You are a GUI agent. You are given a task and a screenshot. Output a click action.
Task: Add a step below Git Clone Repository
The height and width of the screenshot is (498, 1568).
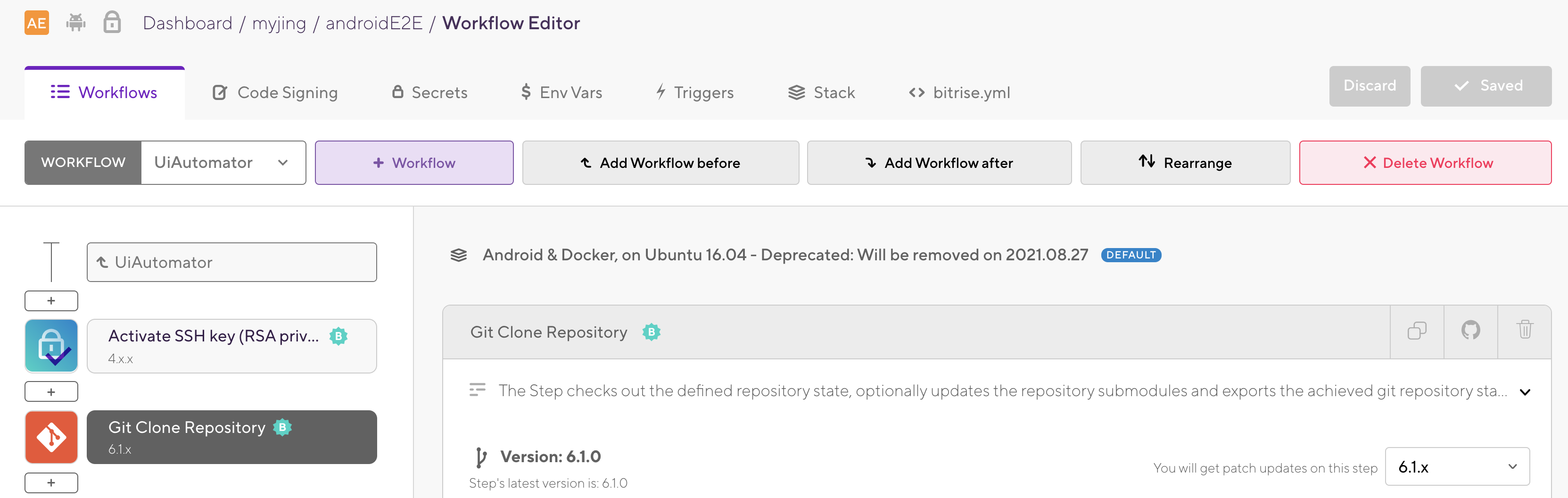(51, 483)
